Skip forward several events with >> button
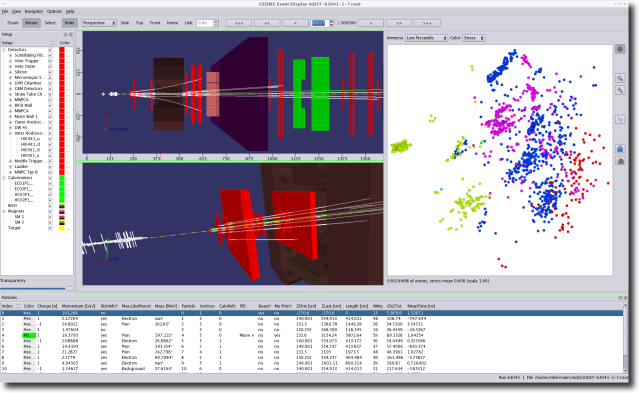The image size is (639, 393). pos(399,23)
